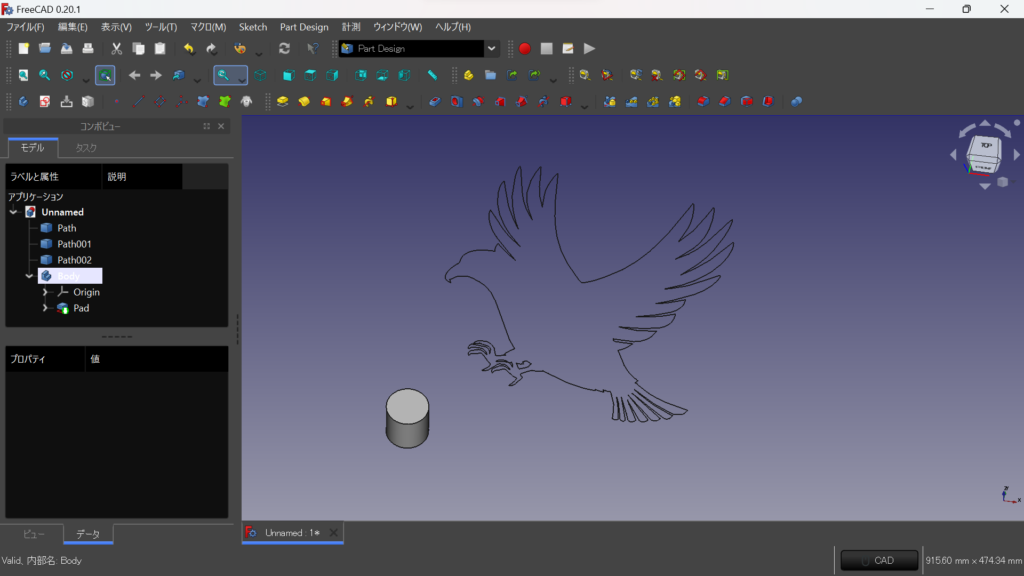Go to previous selection with left arrow
This screenshot has height=576, width=1024.
pos(135,76)
